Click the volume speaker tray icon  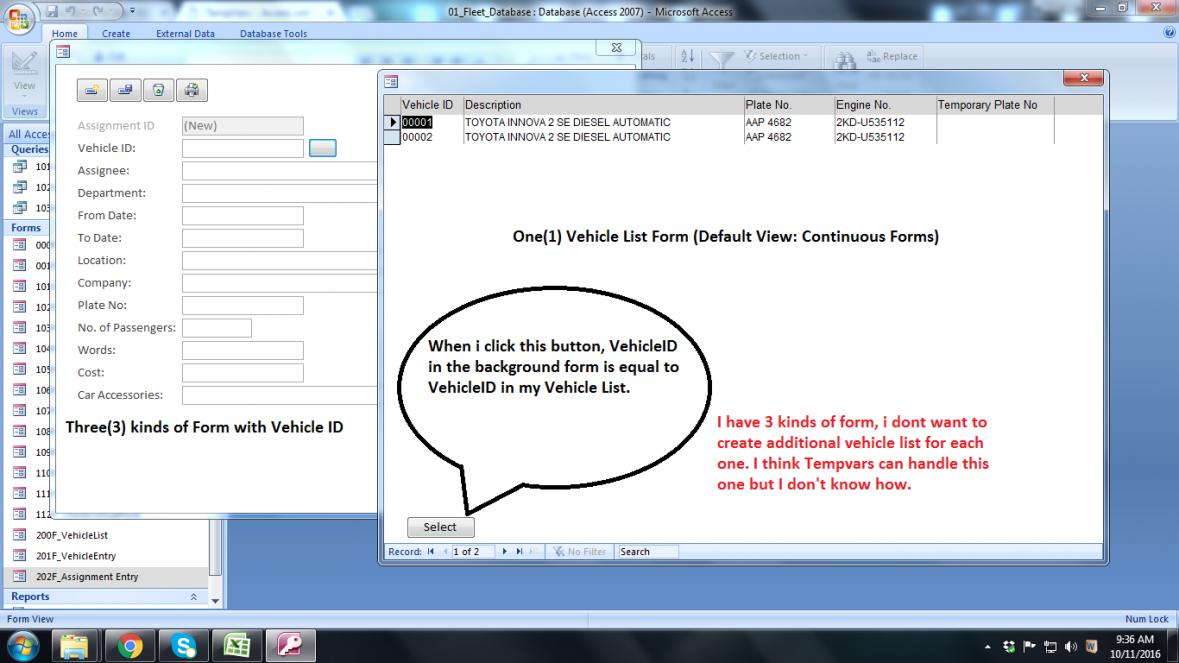(1071, 646)
